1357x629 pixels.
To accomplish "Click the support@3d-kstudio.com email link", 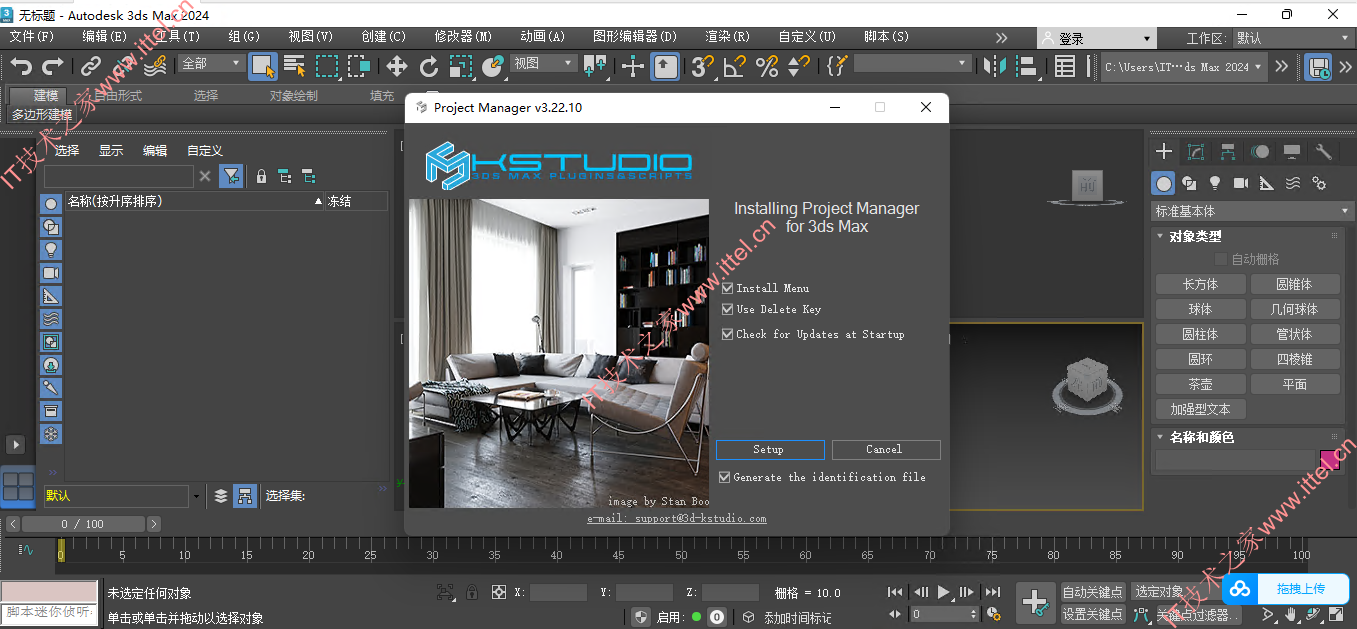I will [x=677, y=518].
